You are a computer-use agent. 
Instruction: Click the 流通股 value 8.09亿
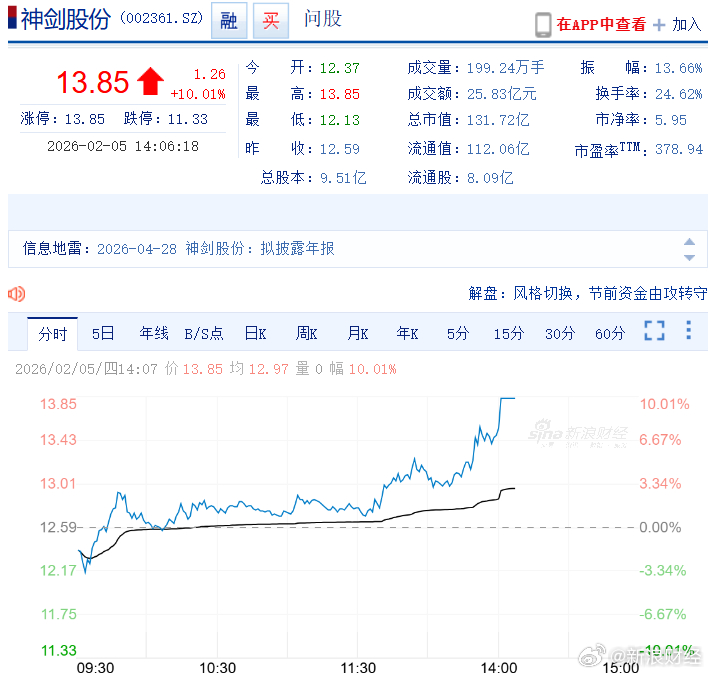[x=490, y=178]
